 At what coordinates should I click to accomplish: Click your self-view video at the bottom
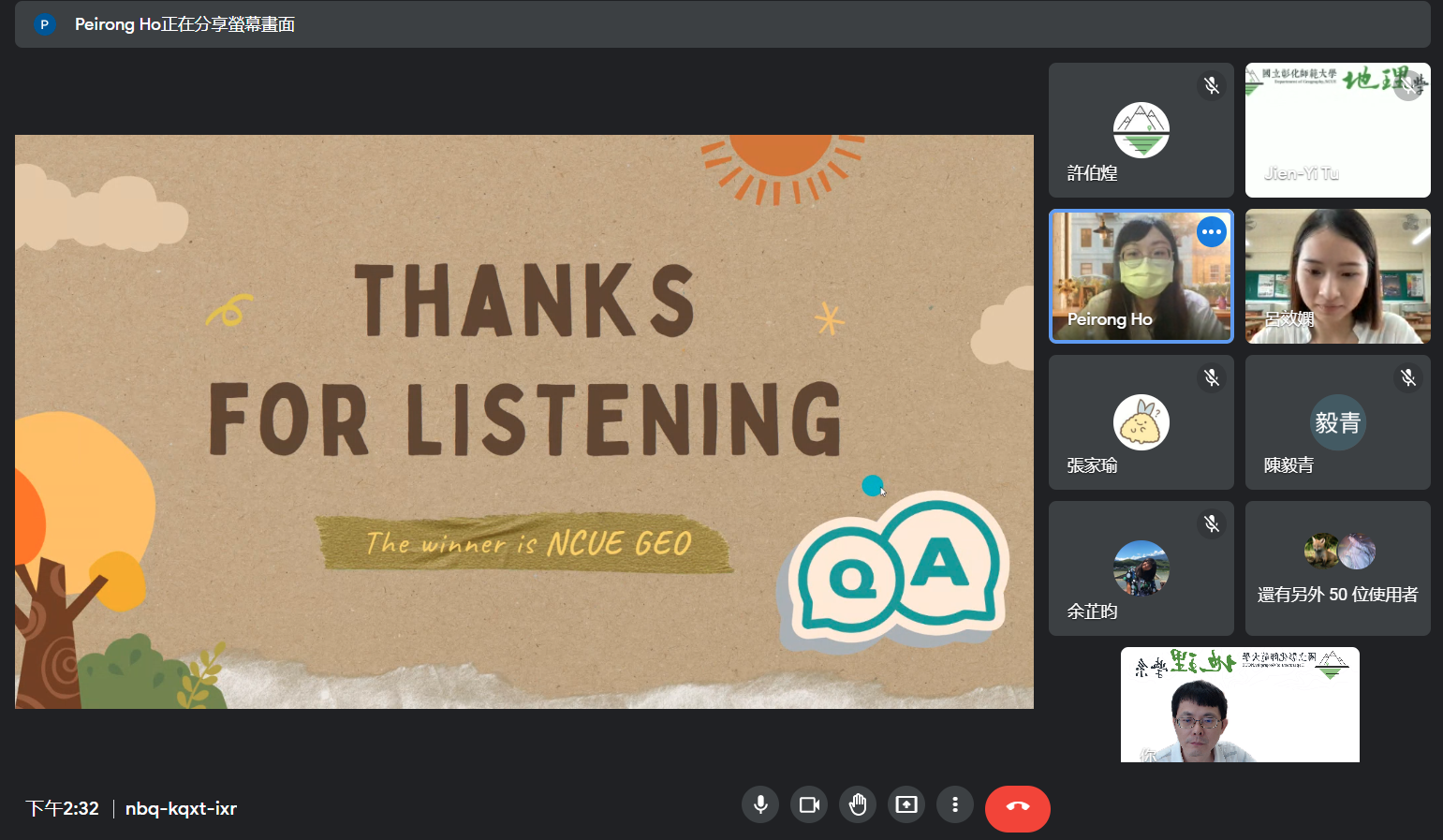coord(1240,704)
